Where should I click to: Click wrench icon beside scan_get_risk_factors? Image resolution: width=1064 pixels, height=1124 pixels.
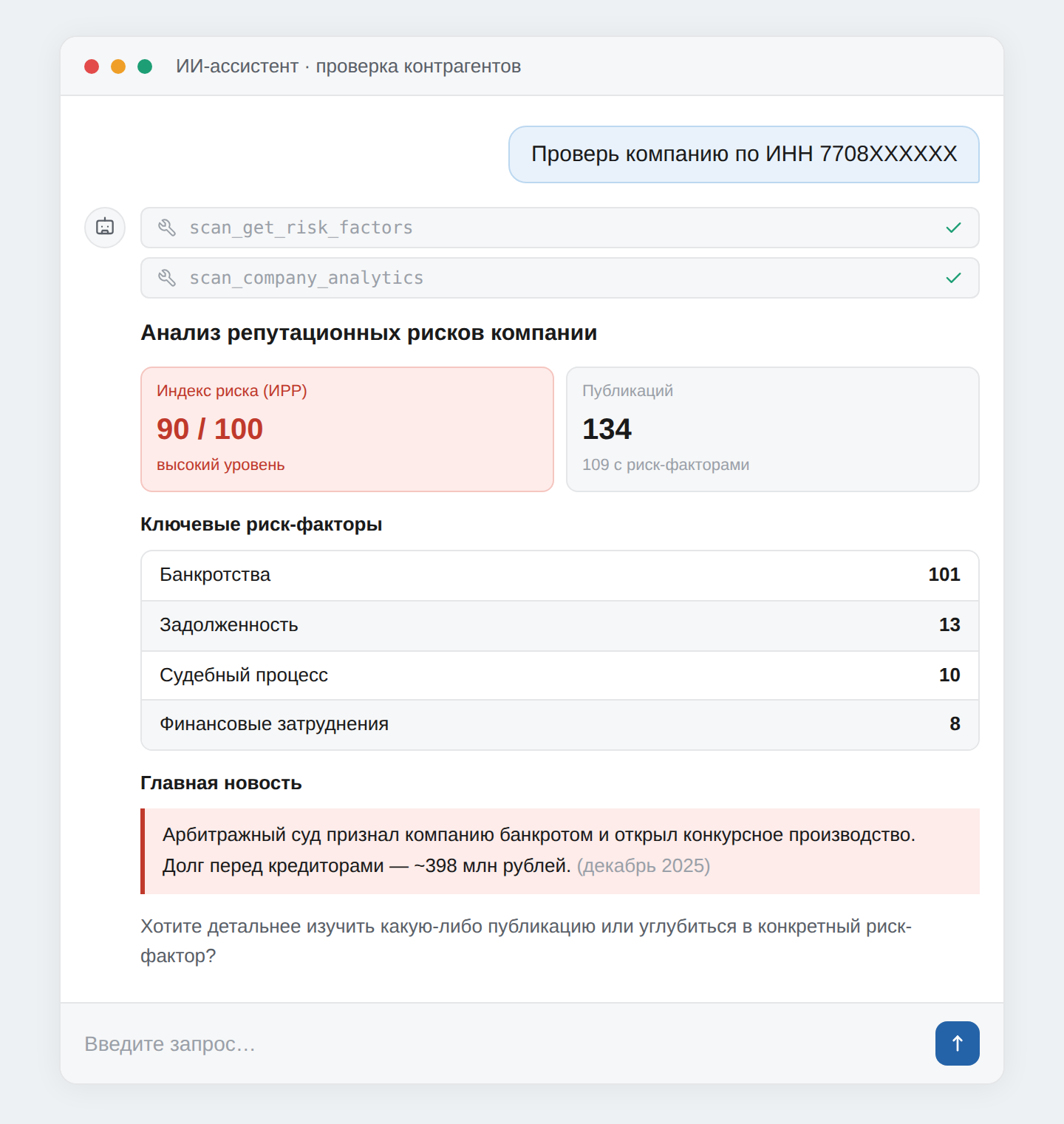(167, 228)
